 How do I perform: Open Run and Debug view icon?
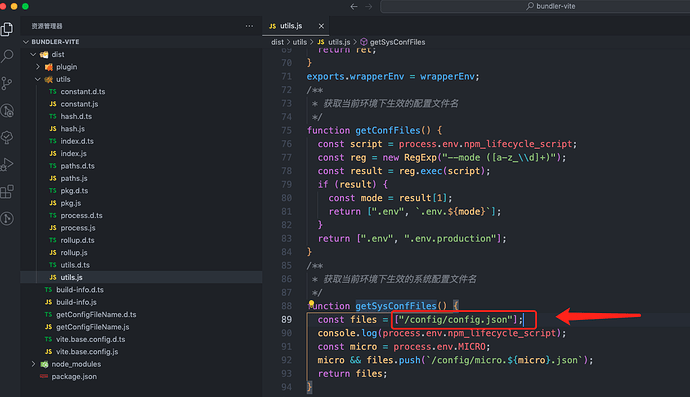(x=7, y=165)
